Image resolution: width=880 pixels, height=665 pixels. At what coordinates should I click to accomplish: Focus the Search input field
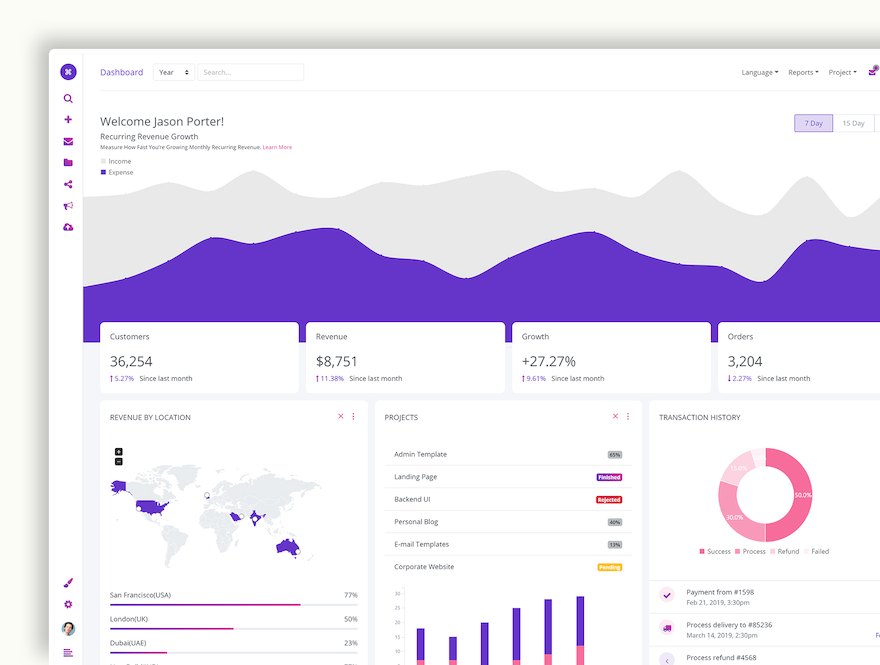(x=251, y=72)
